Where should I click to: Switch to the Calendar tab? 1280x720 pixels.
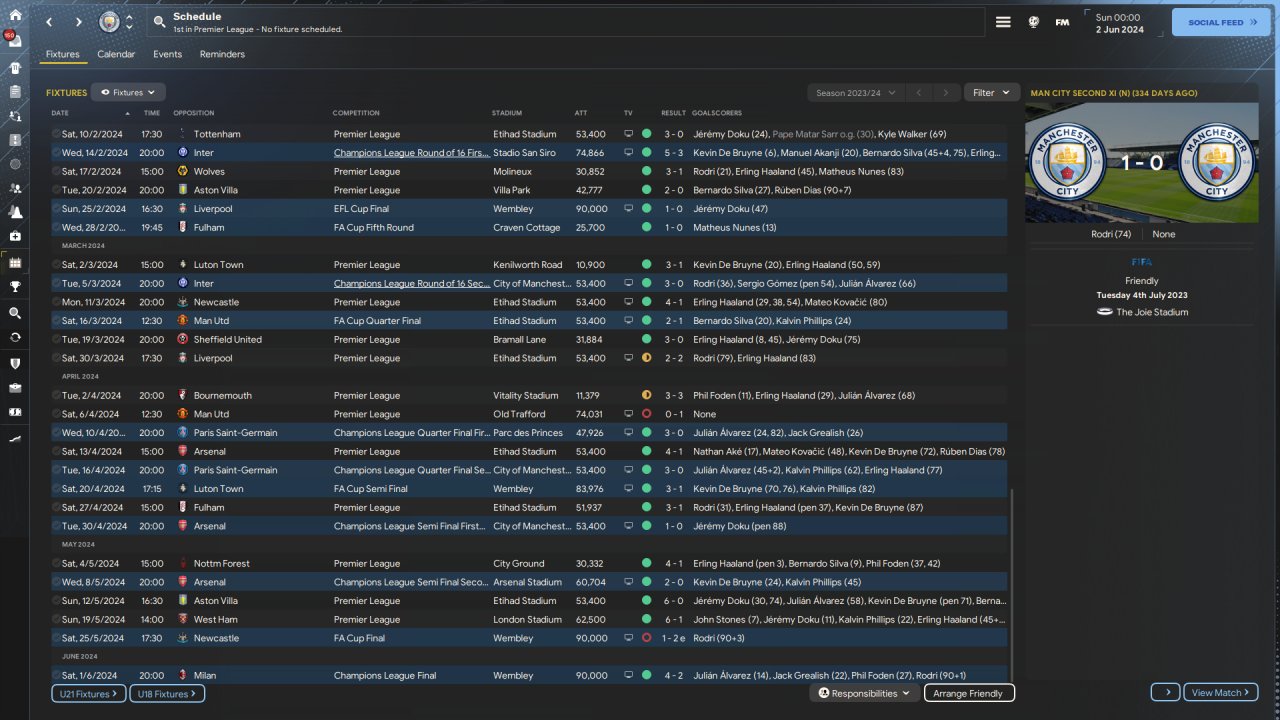[x=116, y=54]
